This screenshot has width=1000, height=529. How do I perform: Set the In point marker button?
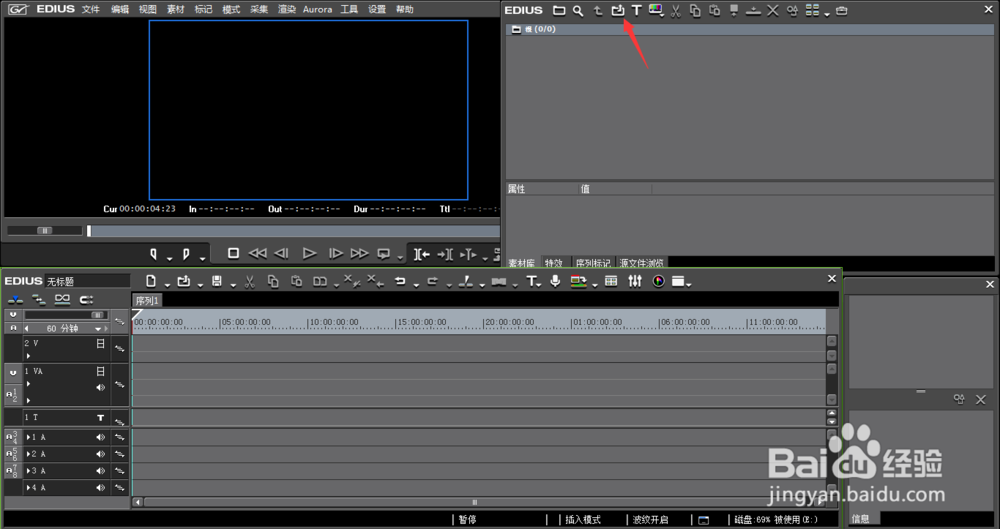pos(153,253)
